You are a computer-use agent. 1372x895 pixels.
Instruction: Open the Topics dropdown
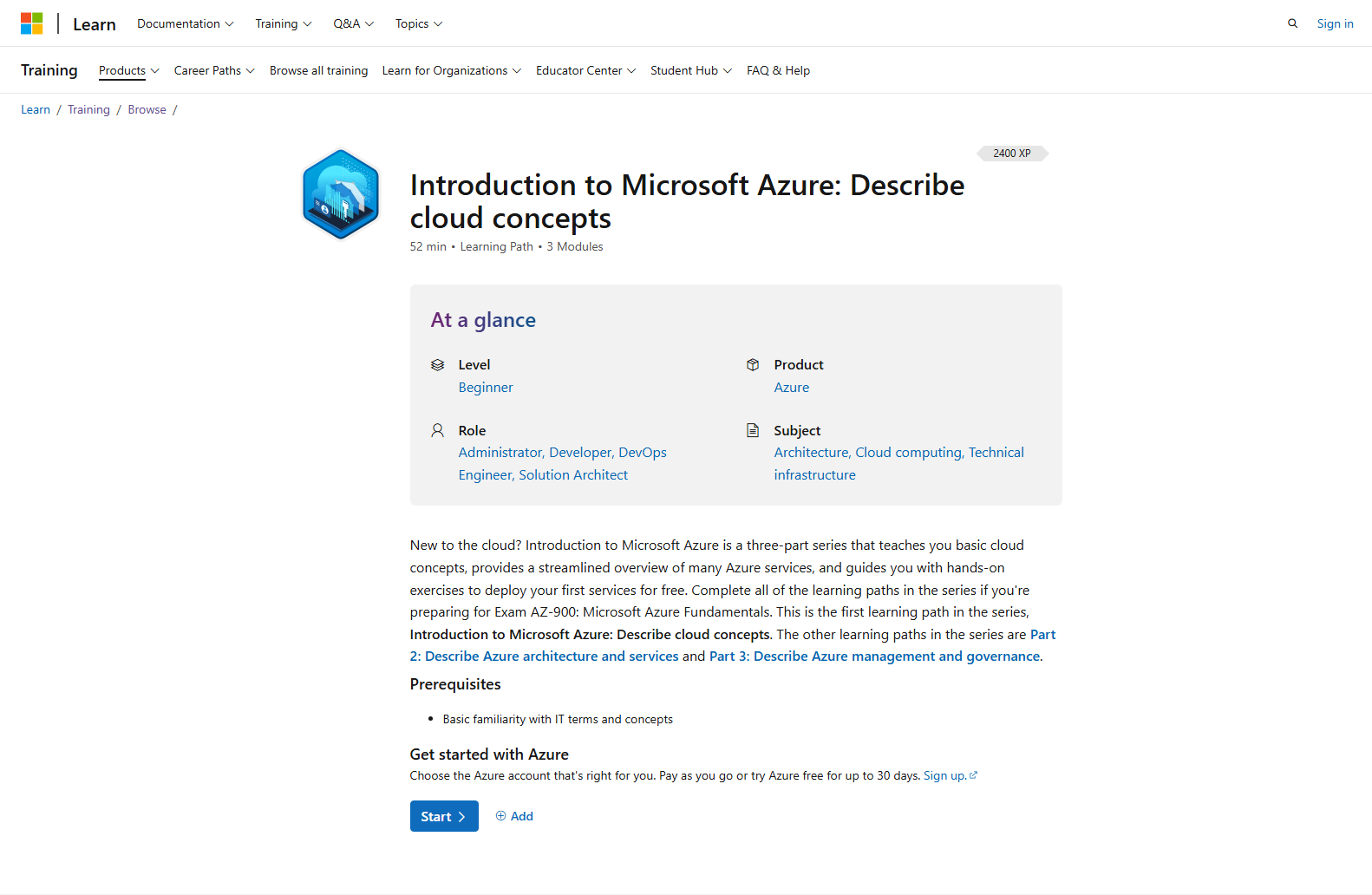419,23
